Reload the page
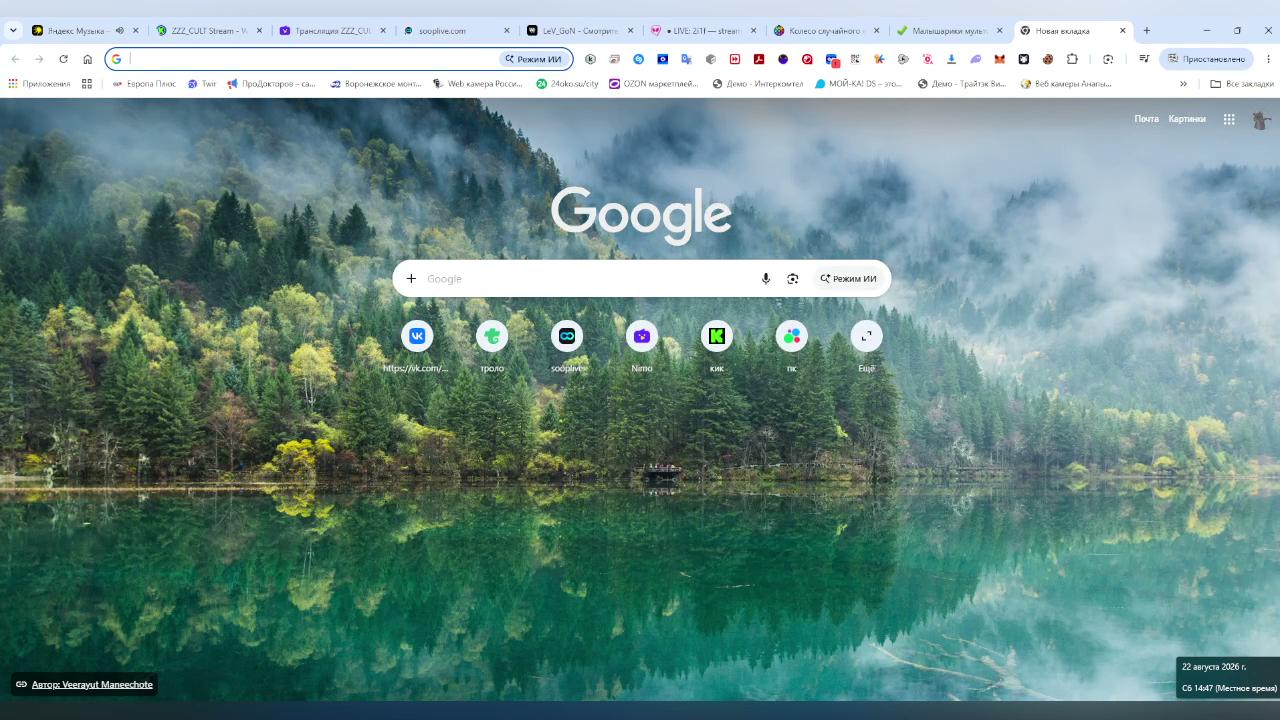The image size is (1280, 720). pyautogui.click(x=63, y=59)
